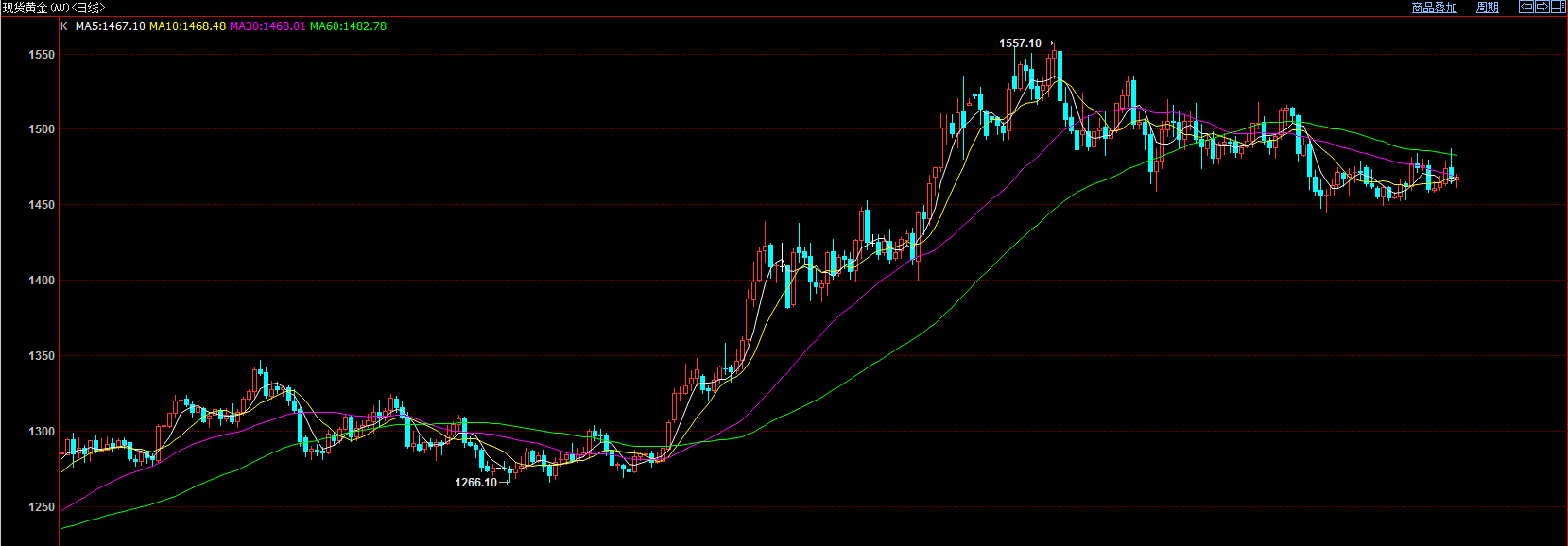This screenshot has width=1568, height=546.
Task: Click the 1500 price axis label
Action: [x=42, y=129]
